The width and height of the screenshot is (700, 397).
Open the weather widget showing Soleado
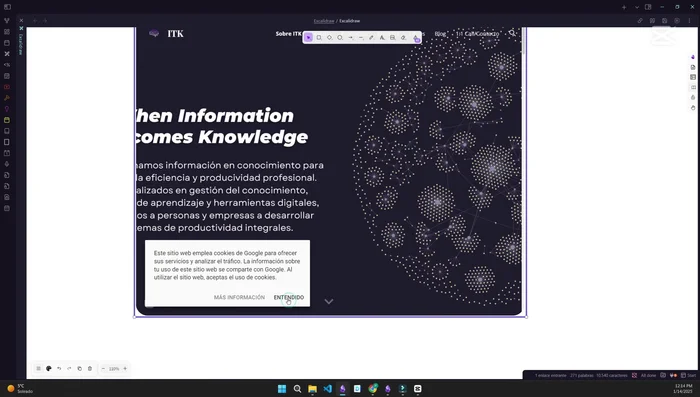click(20, 389)
